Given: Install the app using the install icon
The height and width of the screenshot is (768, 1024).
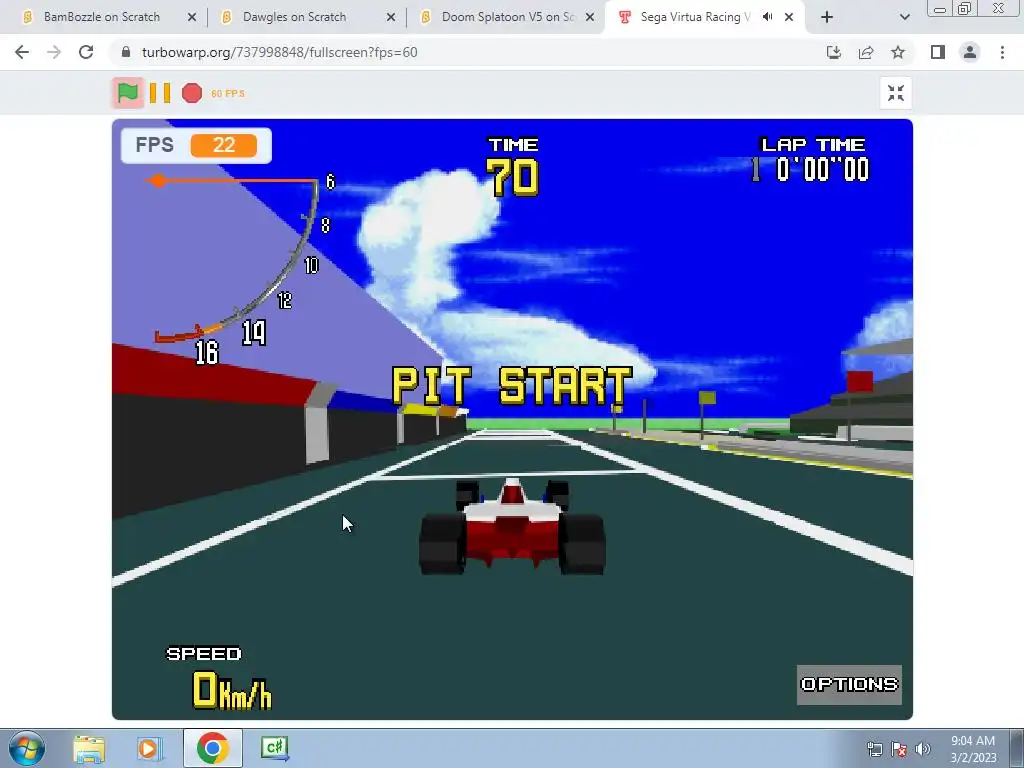Looking at the screenshot, I should click(834, 52).
